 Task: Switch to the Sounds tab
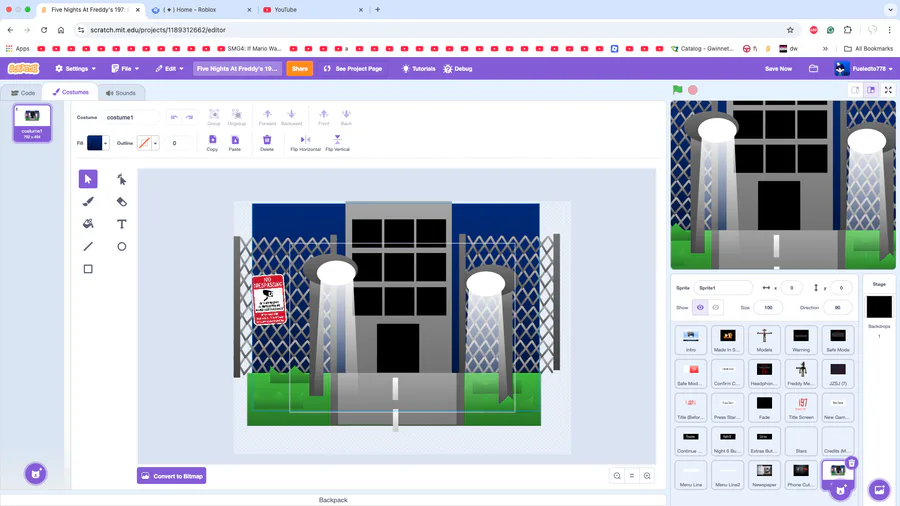pos(121,92)
